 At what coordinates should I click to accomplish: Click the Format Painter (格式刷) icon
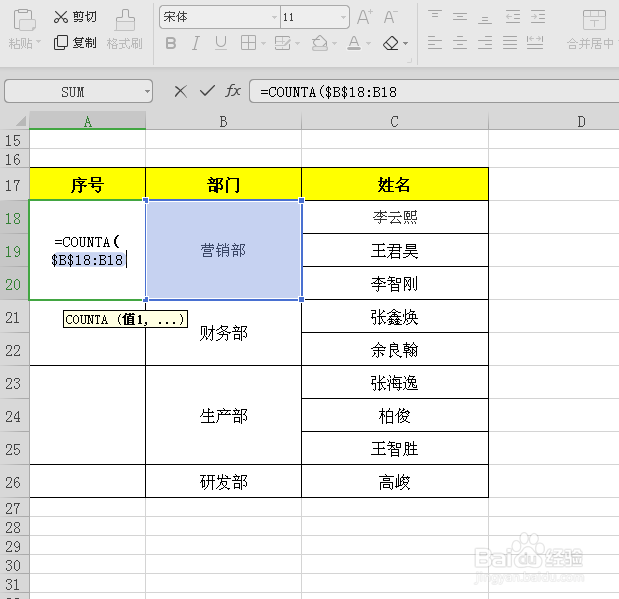click(125, 20)
